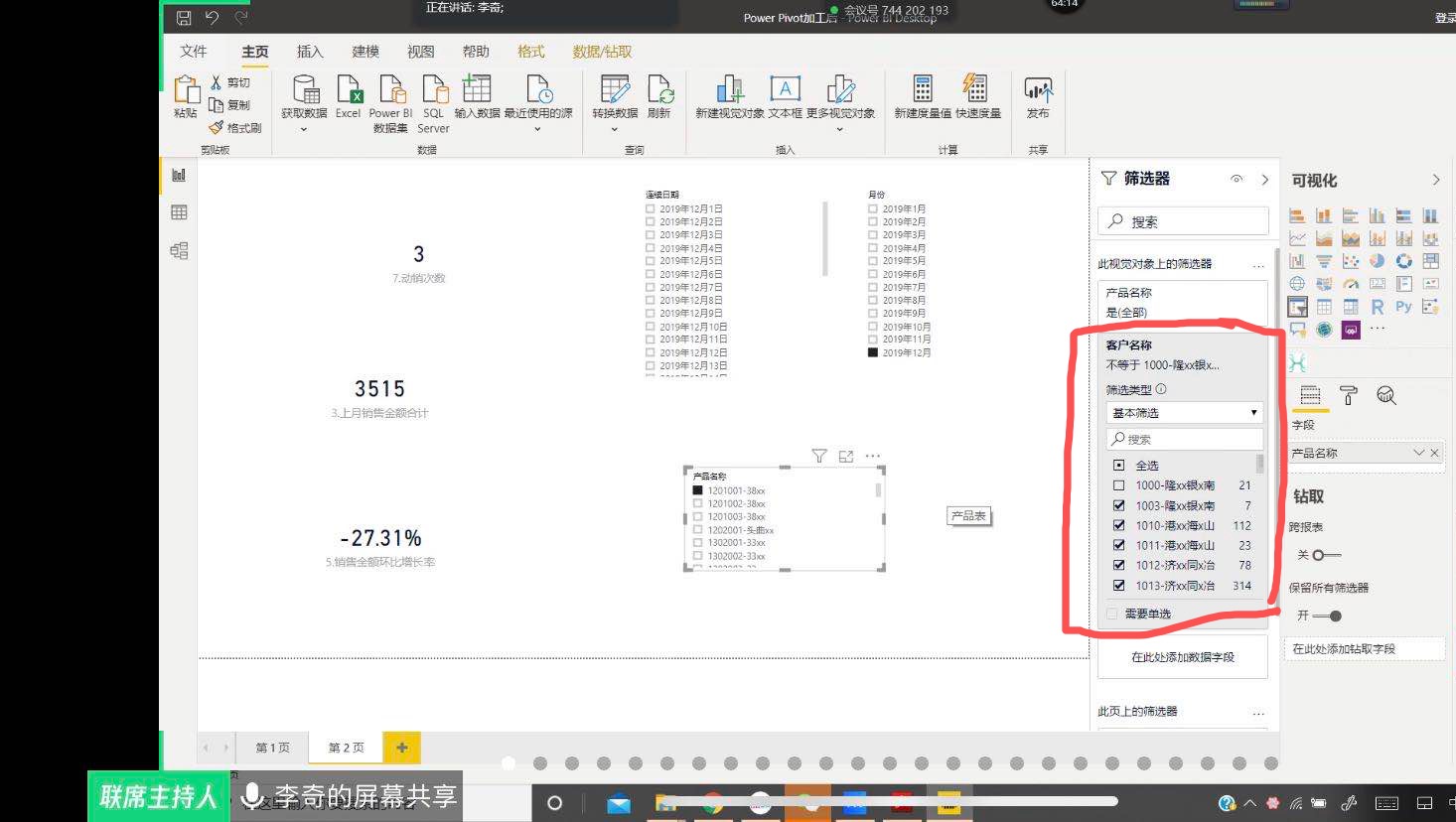Image resolution: width=1456 pixels, height=822 pixels.
Task: Uncheck the 1013-济xx同x治 checkbox
Action: 1119,586
